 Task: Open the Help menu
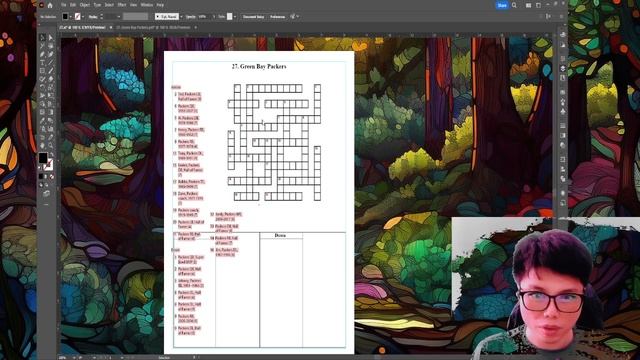click(x=160, y=5)
